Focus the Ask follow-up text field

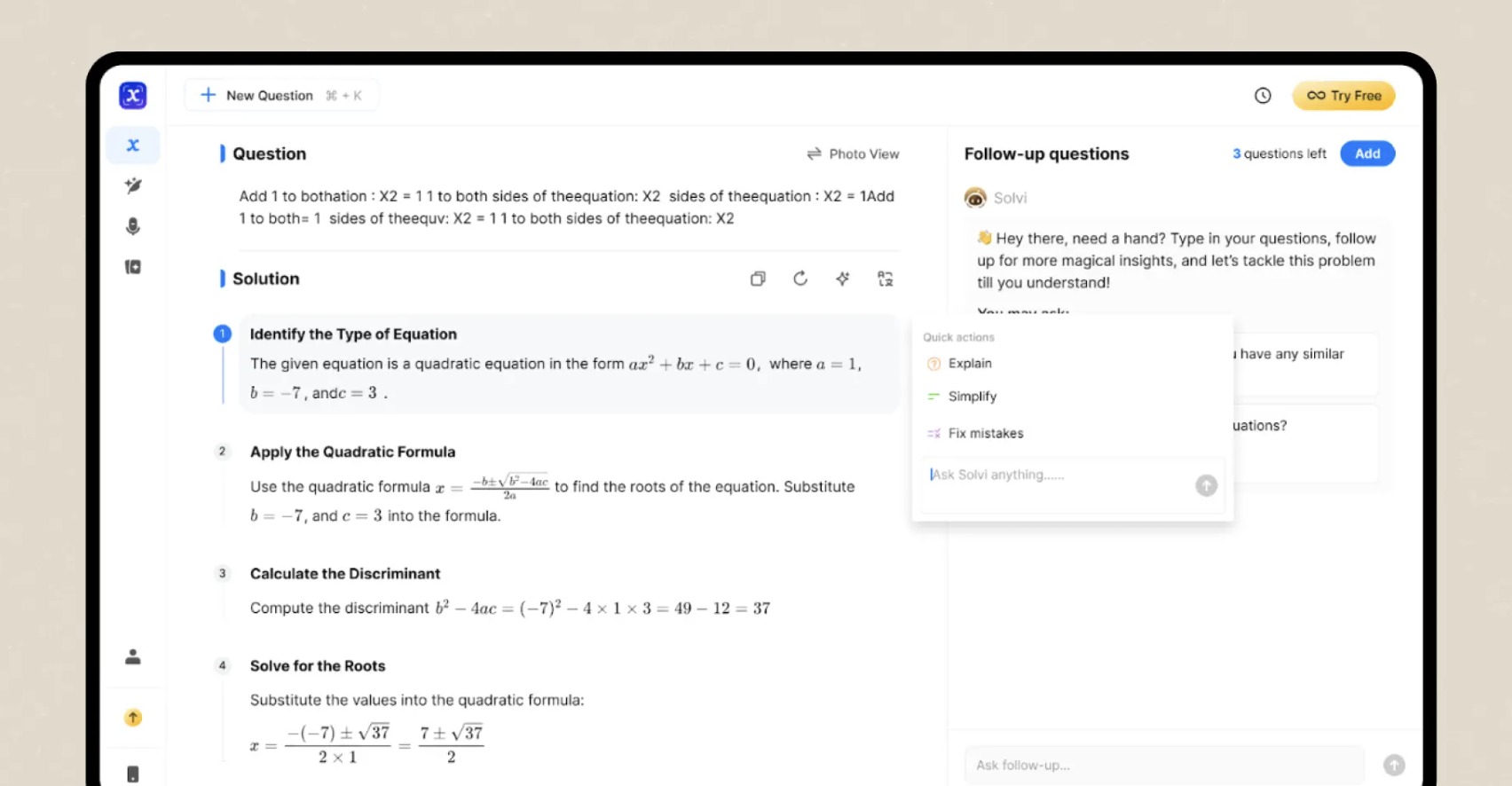(x=1163, y=765)
